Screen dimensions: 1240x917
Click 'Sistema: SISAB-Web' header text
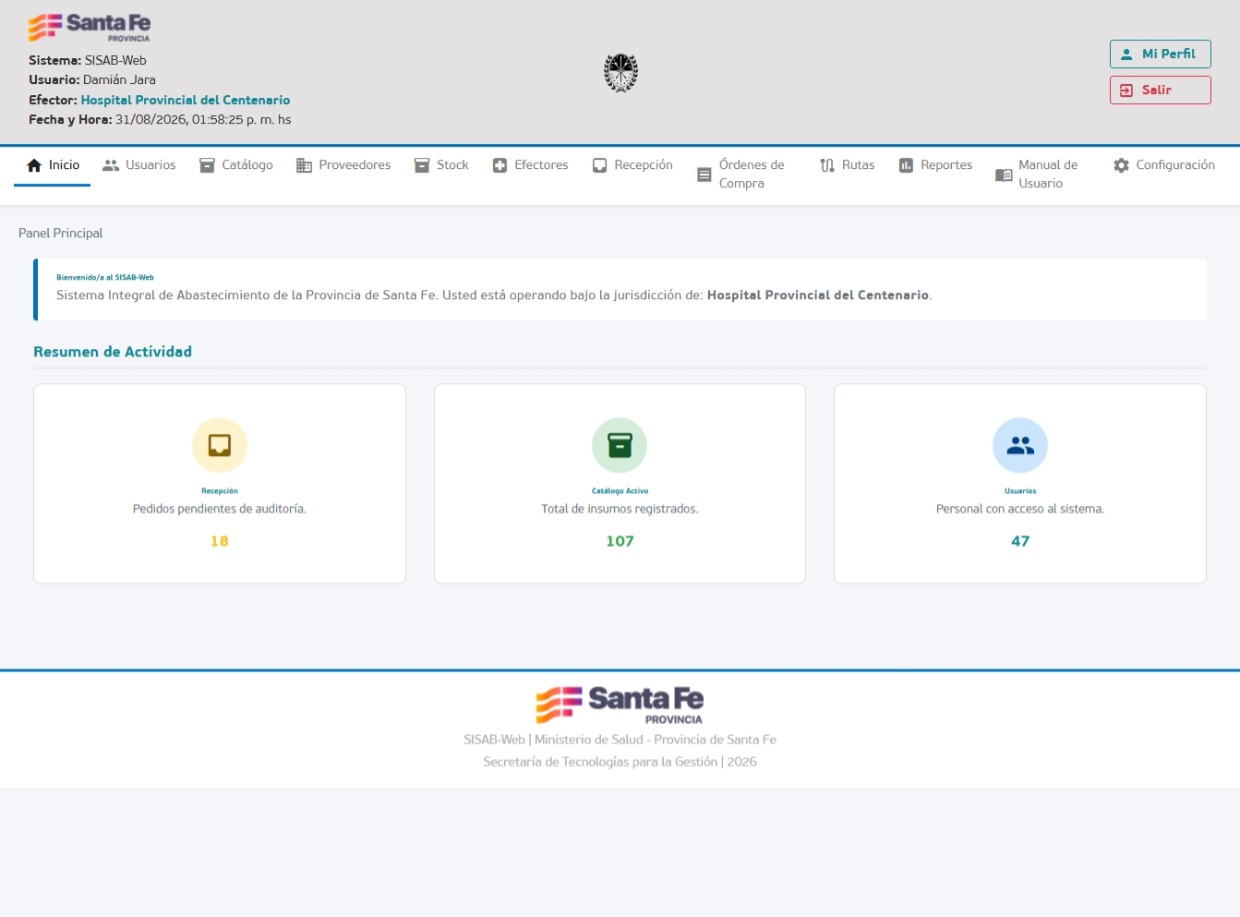[88, 60]
